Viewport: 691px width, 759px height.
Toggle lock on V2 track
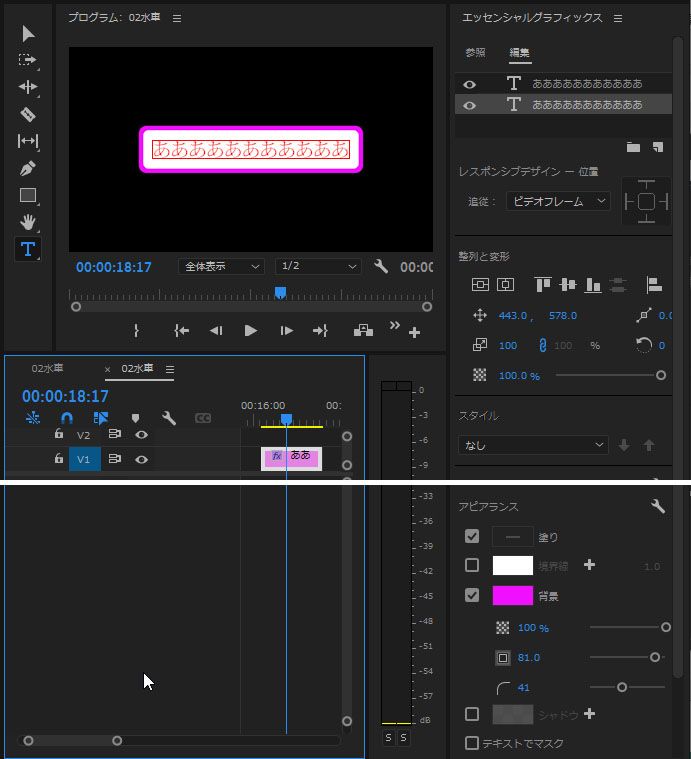59,434
